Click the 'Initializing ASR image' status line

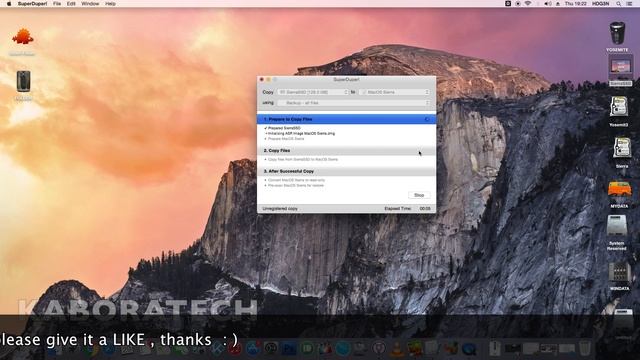300,133
